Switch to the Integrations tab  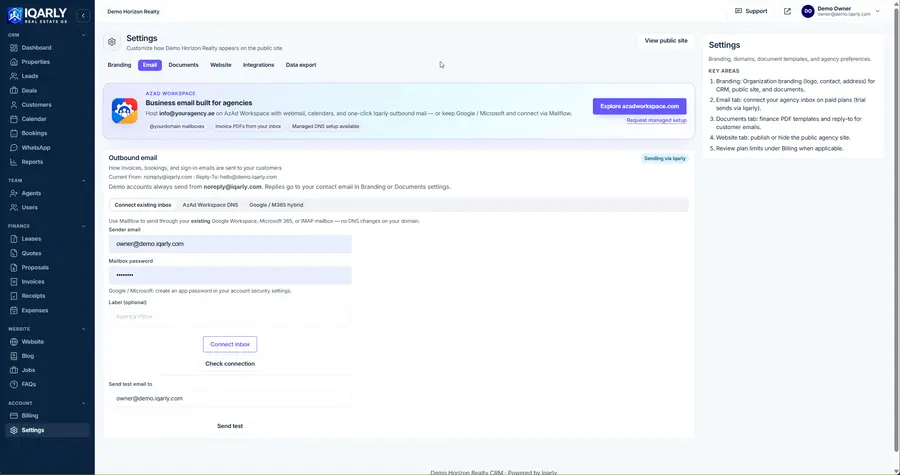coord(258,65)
